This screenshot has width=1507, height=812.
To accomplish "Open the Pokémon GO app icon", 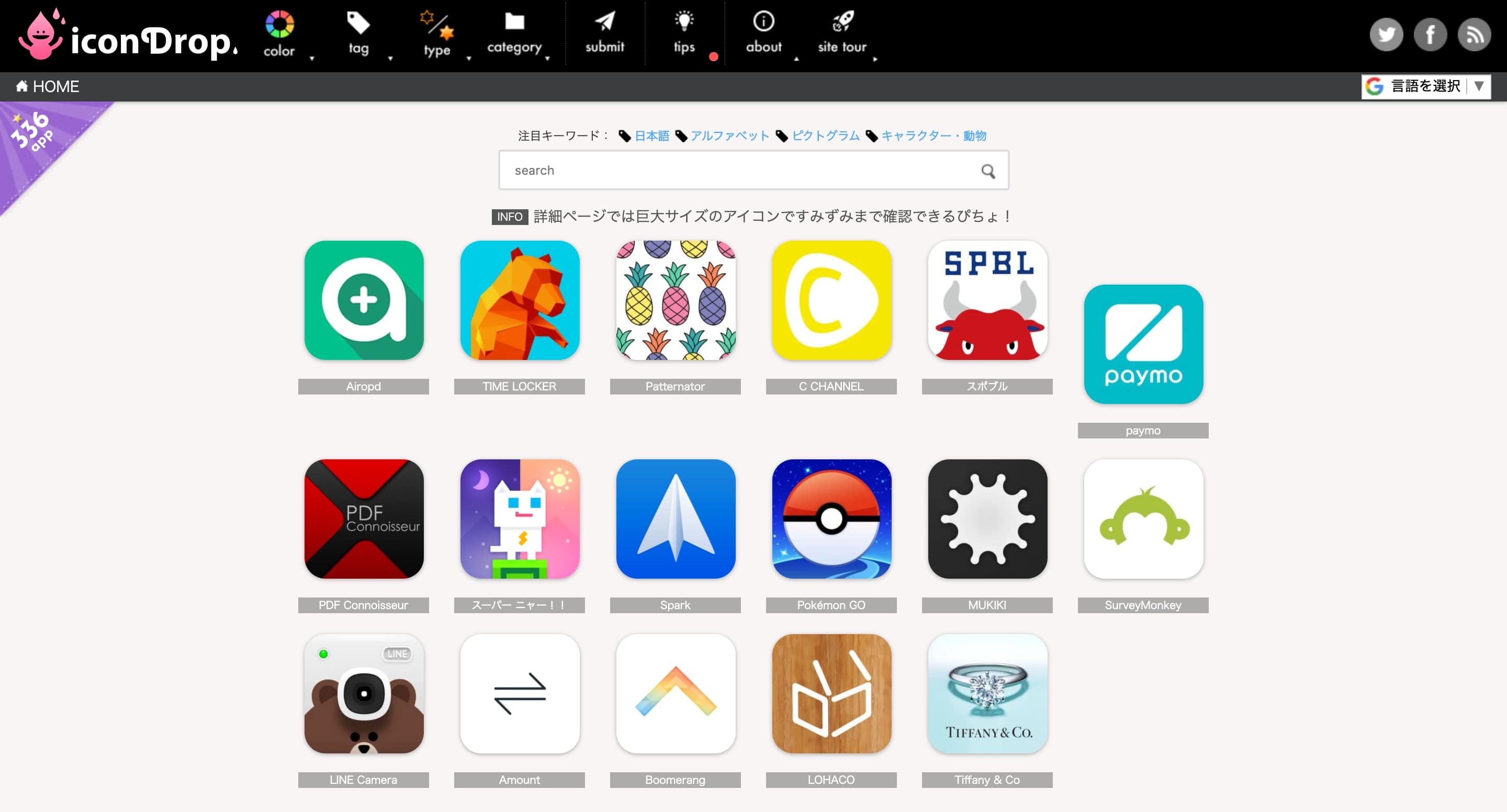I will [831, 519].
